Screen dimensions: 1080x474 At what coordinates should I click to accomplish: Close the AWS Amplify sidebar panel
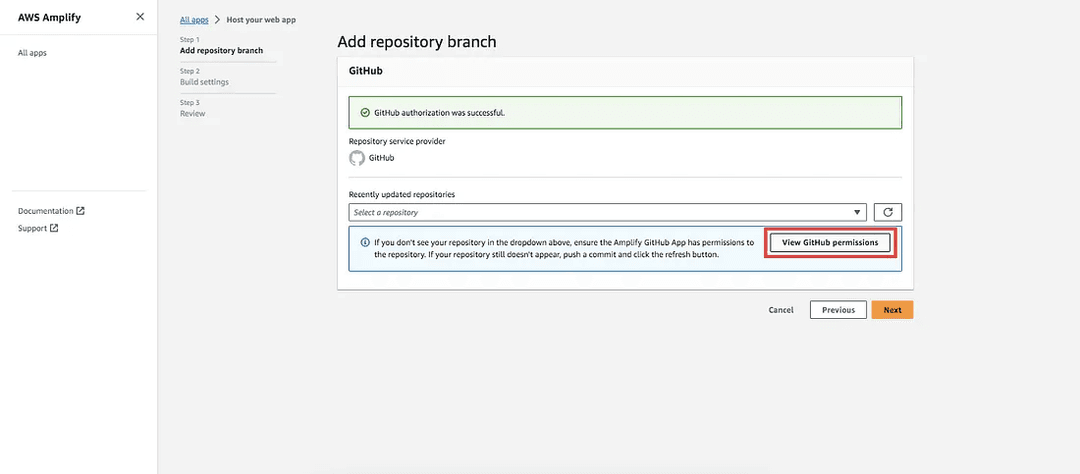(x=139, y=17)
